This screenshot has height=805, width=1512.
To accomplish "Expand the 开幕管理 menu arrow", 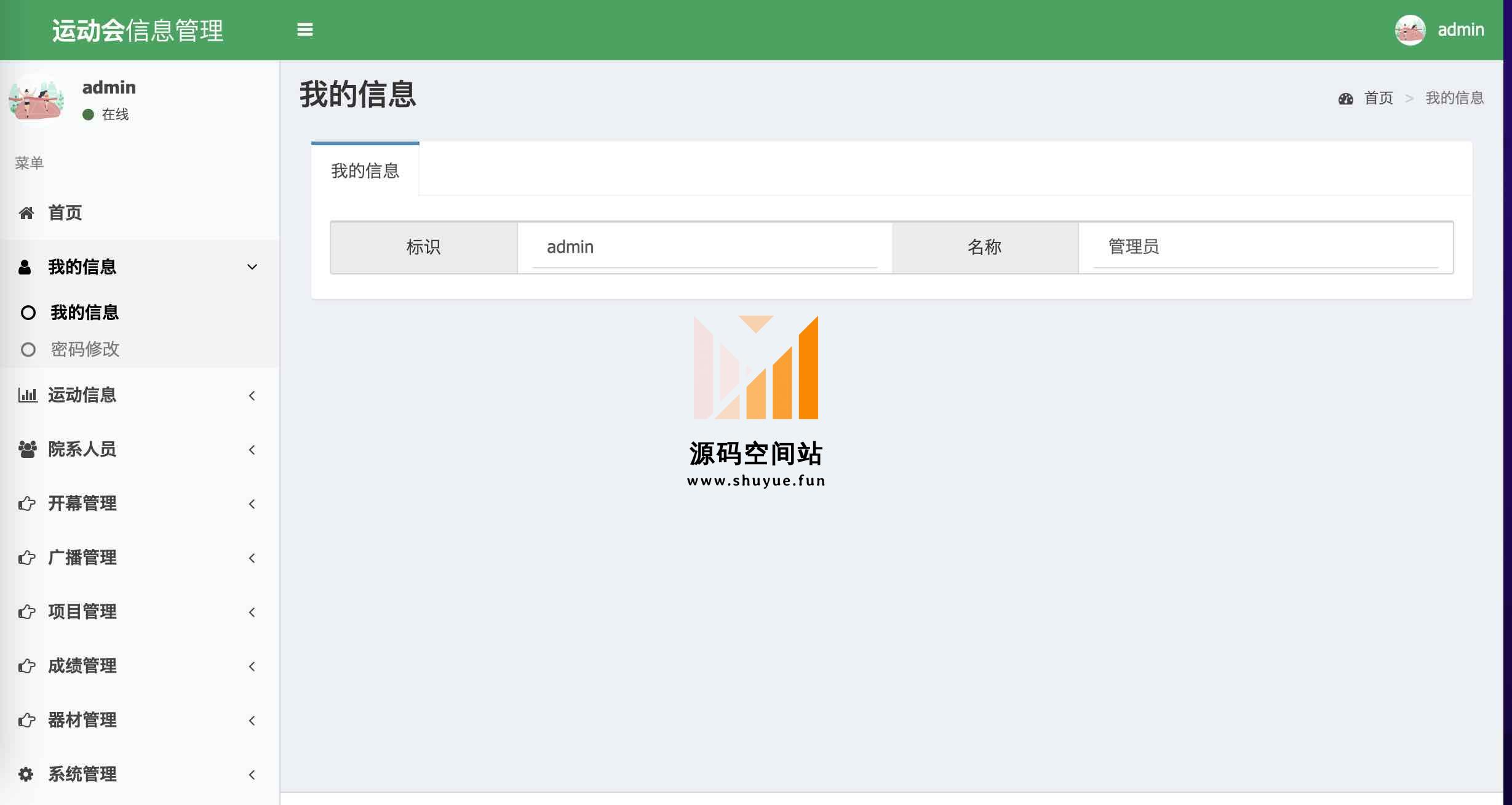I will tap(252, 503).
